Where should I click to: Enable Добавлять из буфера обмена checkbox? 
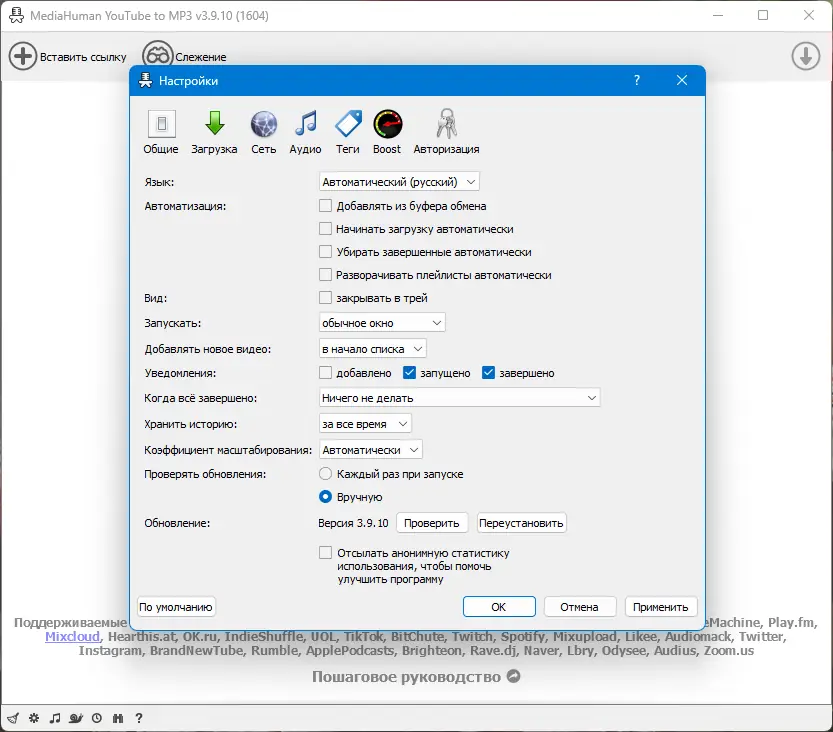325,206
